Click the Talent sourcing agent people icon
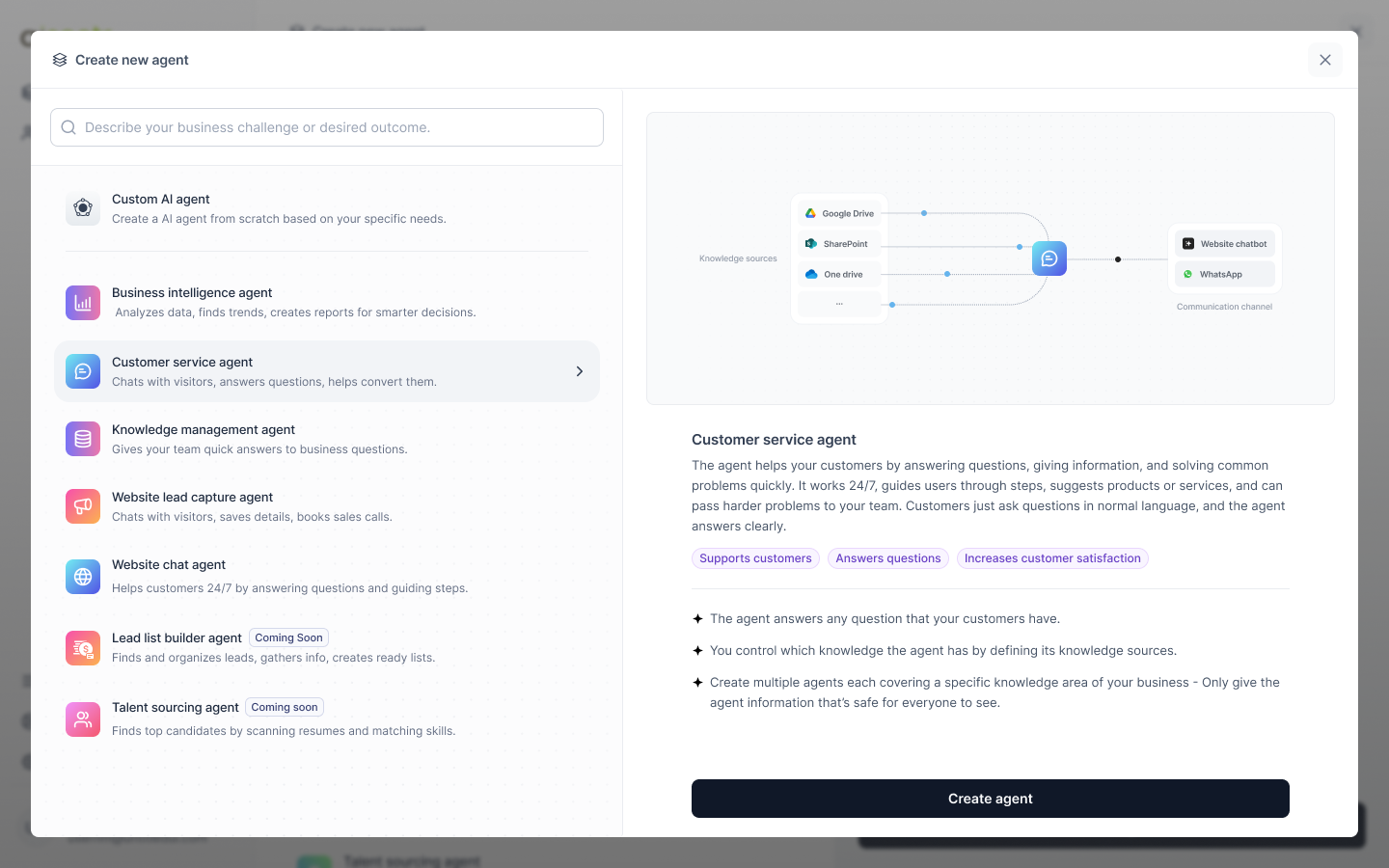Image resolution: width=1389 pixels, height=868 pixels. [83, 719]
